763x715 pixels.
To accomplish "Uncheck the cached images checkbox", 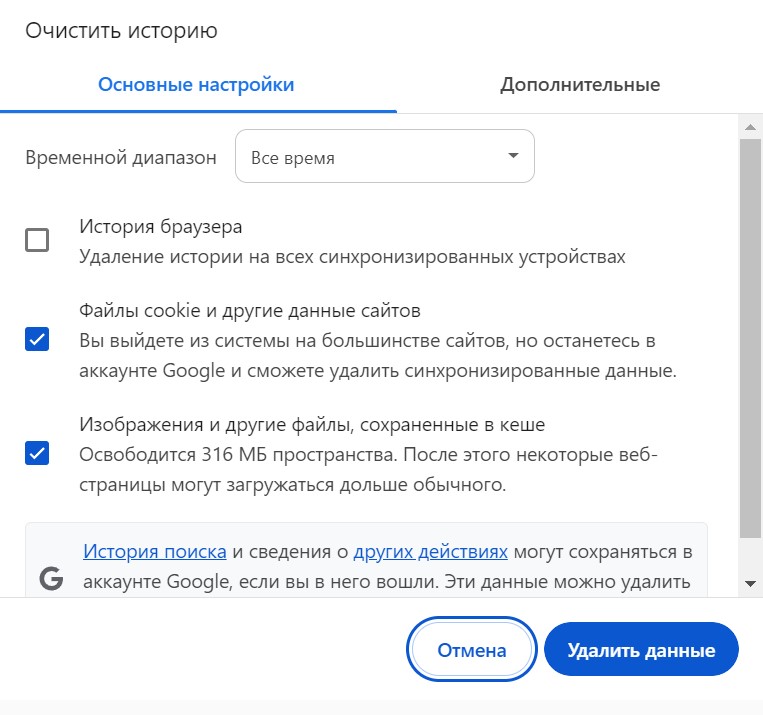I will 37,454.
